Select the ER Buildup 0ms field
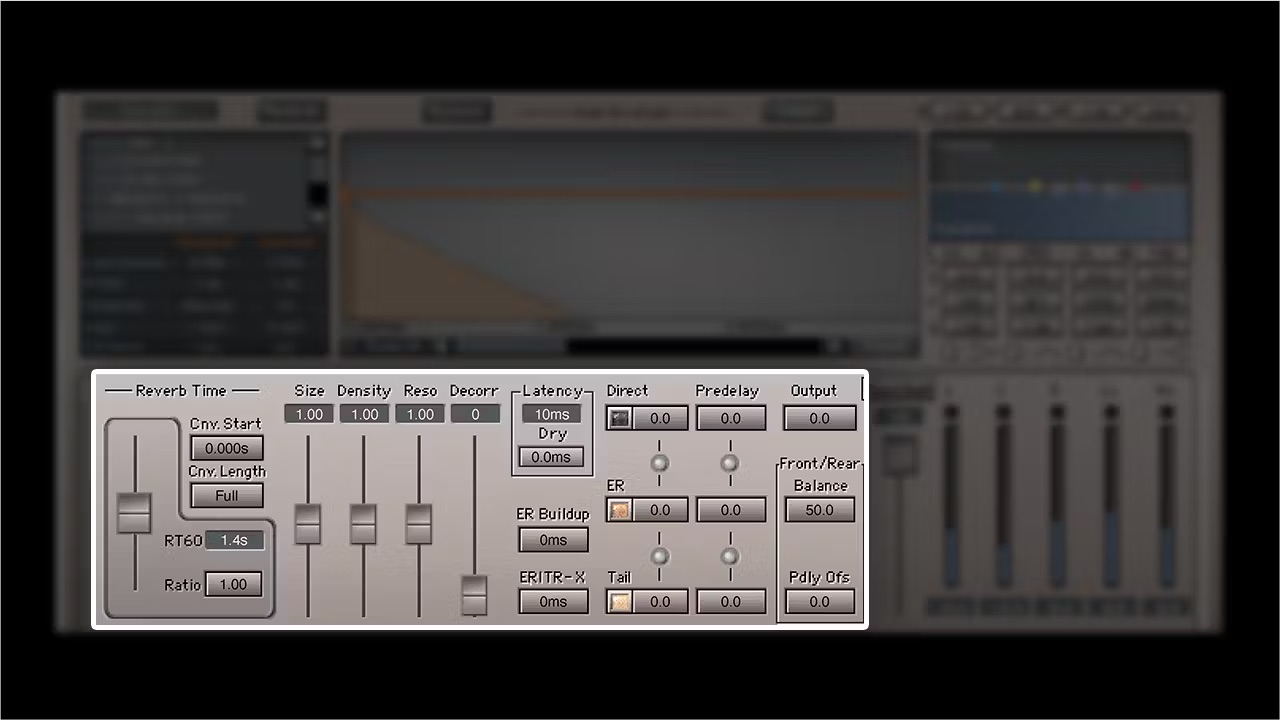This screenshot has width=1280, height=720. (x=553, y=540)
